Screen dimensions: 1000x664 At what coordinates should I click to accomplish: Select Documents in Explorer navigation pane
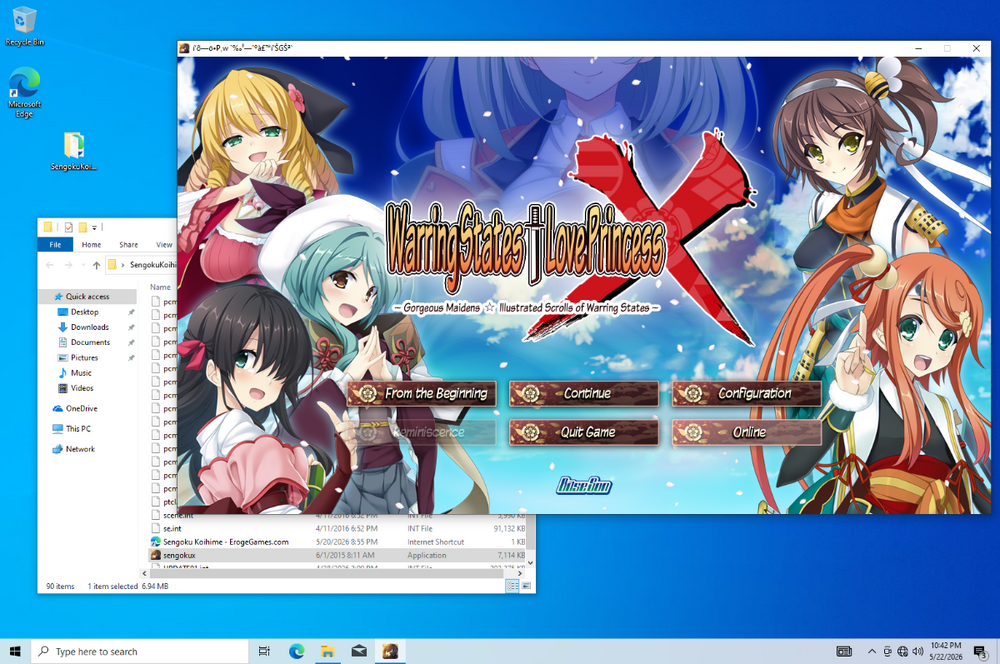(90, 343)
